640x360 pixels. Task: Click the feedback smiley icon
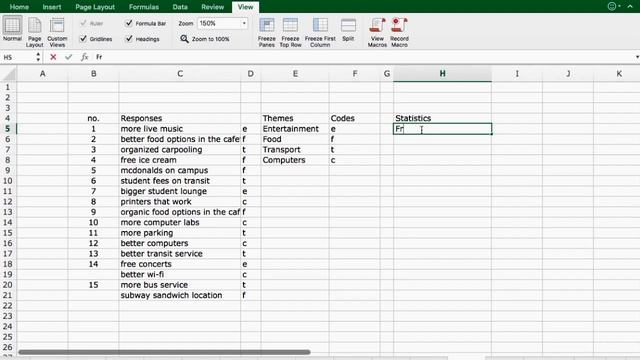tap(612, 6)
